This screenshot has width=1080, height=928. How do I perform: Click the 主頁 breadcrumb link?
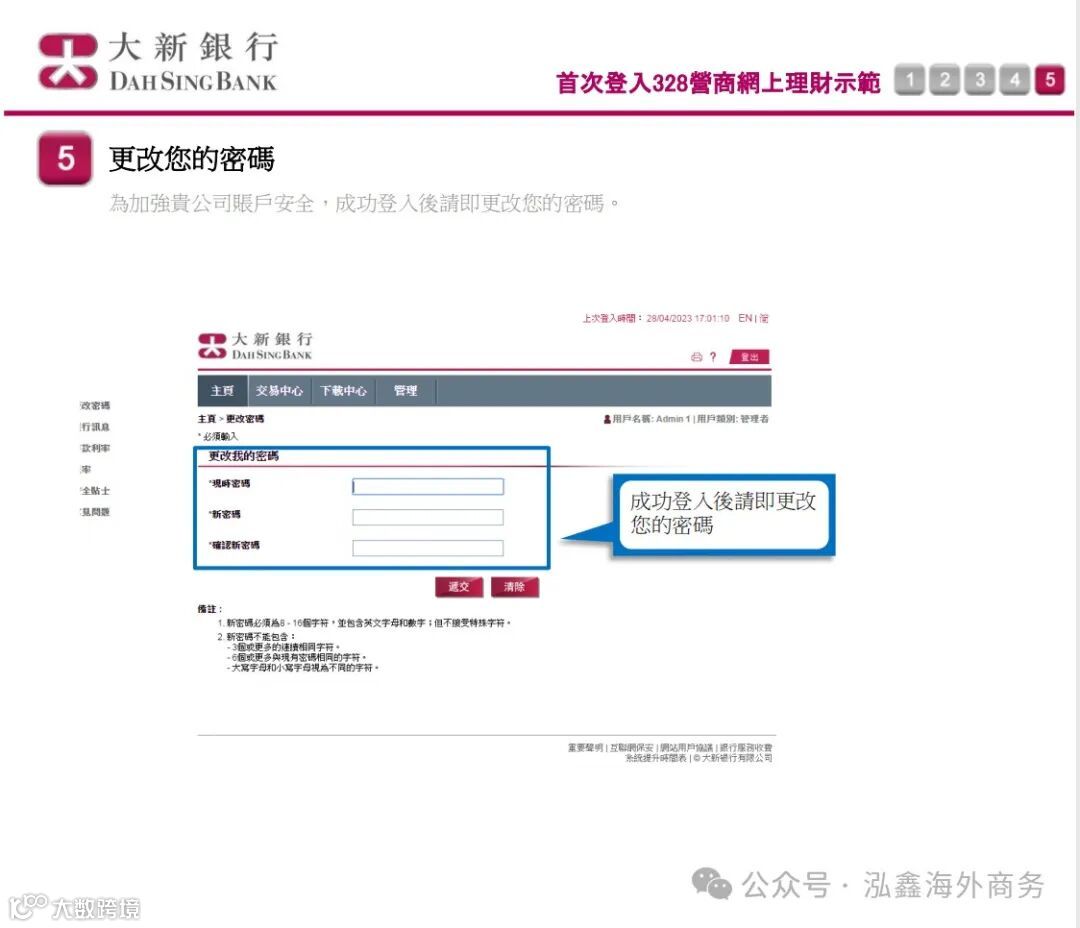(207, 419)
